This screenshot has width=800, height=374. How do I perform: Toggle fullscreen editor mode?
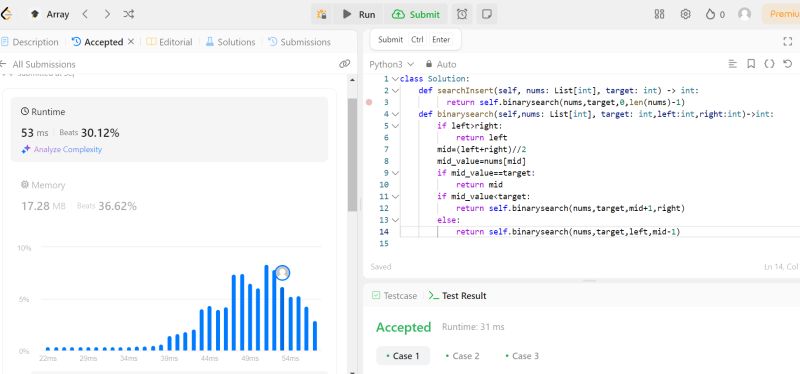point(787,41)
